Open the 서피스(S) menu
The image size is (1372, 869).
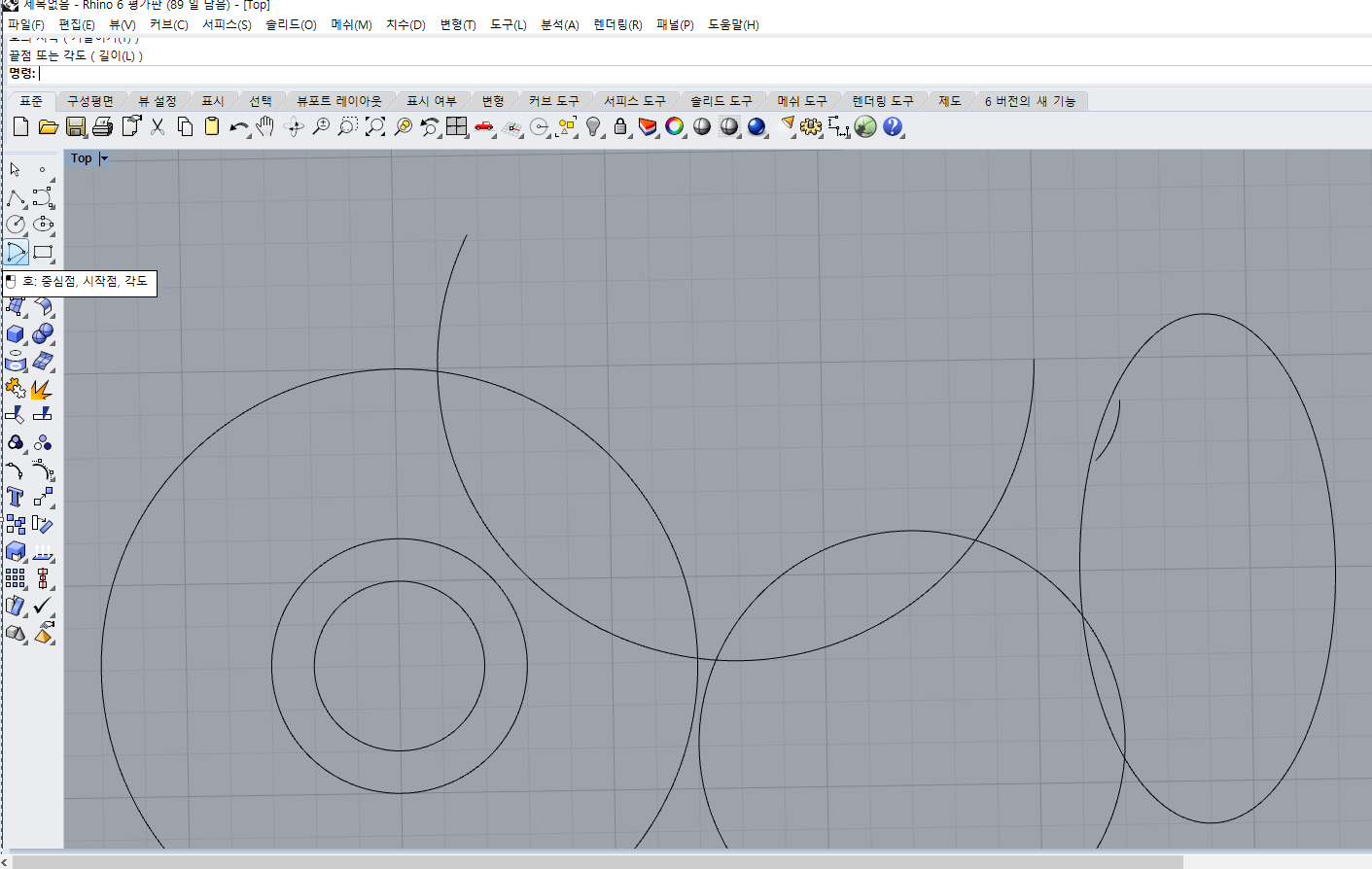tap(227, 24)
